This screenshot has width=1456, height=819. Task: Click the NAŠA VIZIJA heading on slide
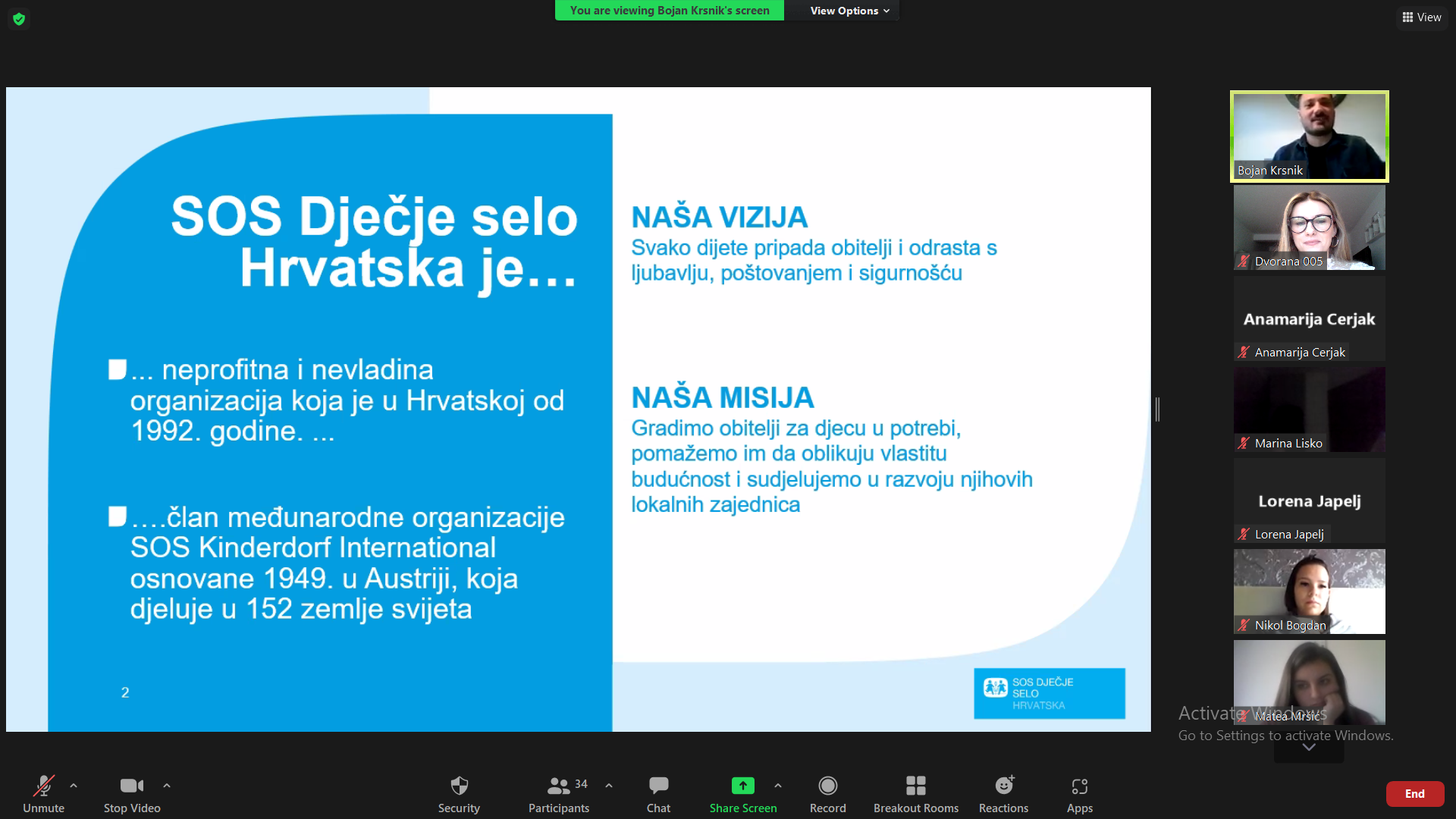pyautogui.click(x=720, y=218)
